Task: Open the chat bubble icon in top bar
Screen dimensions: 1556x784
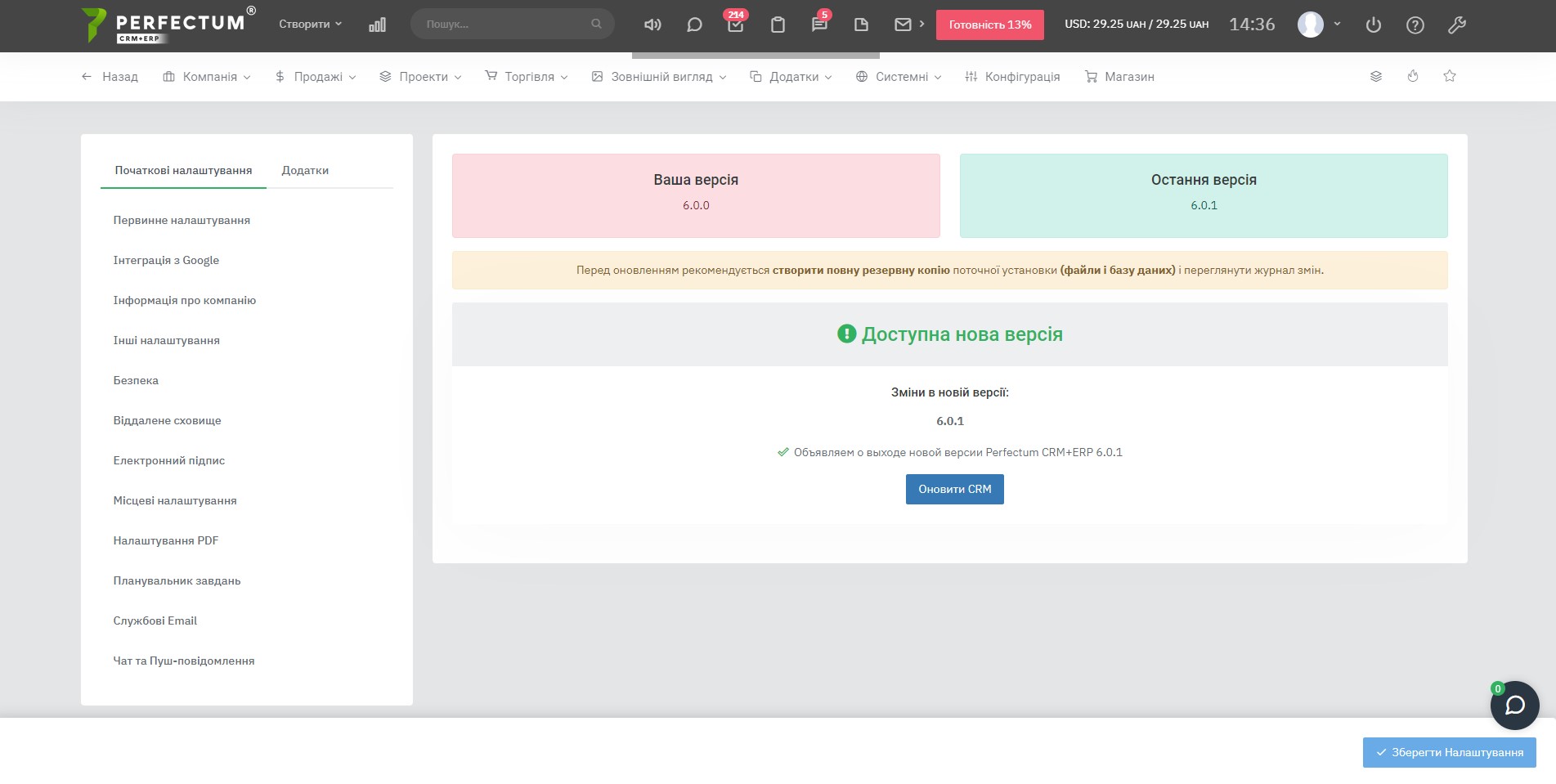Action: coord(694,25)
